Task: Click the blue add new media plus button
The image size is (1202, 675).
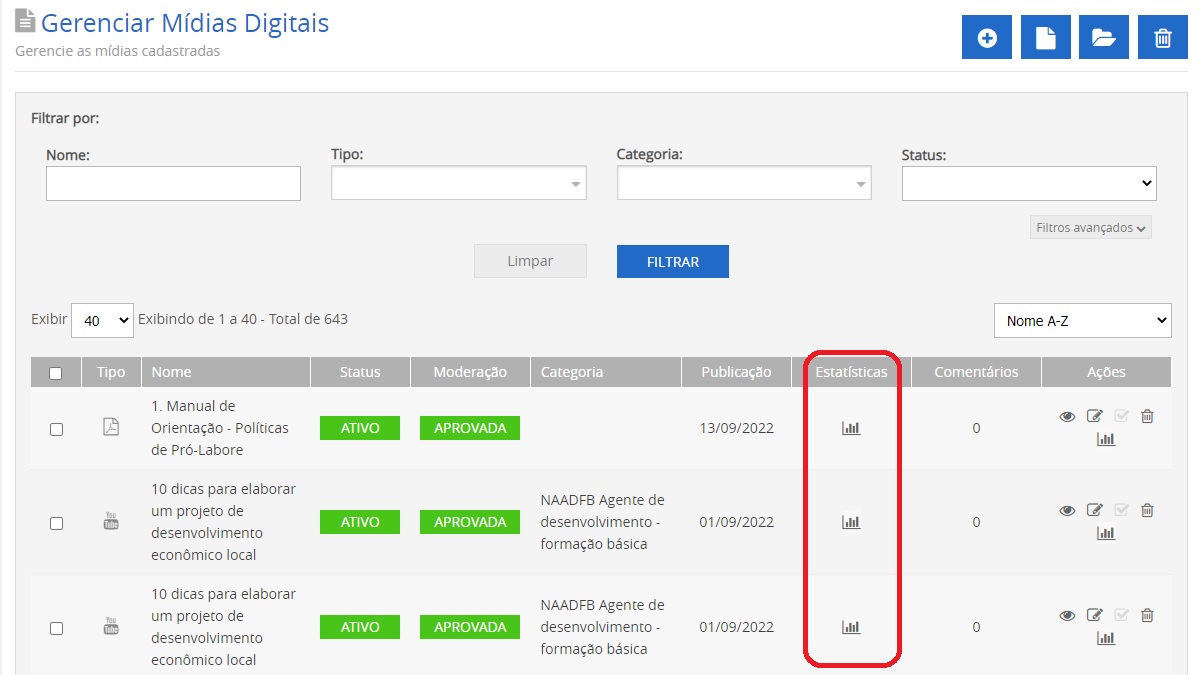Action: pyautogui.click(x=987, y=38)
